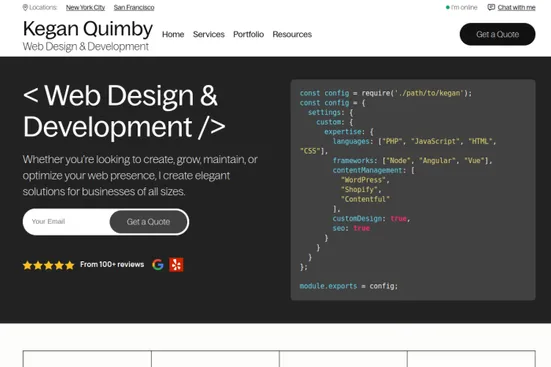Open the San Francisco location link

(134, 7)
